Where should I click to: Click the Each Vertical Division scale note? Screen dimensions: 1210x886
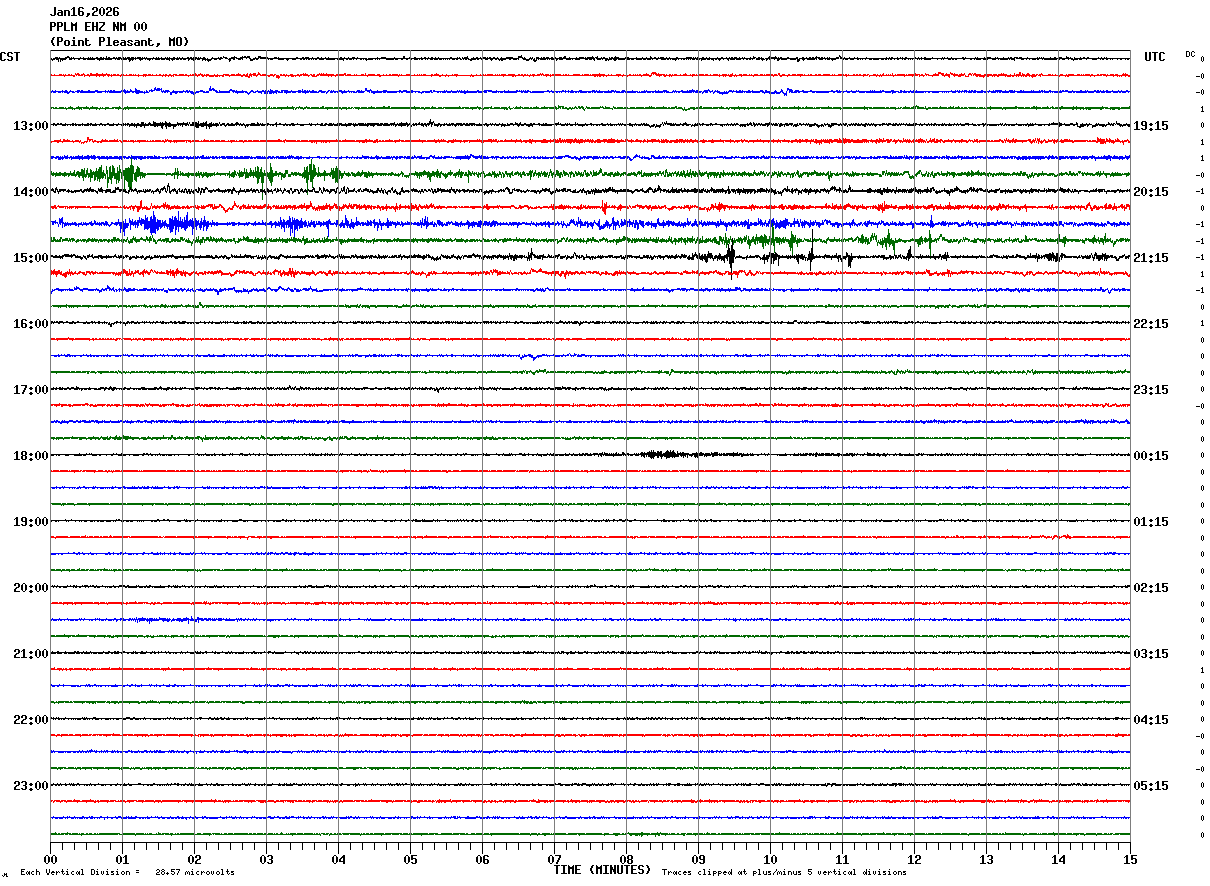pos(127,872)
